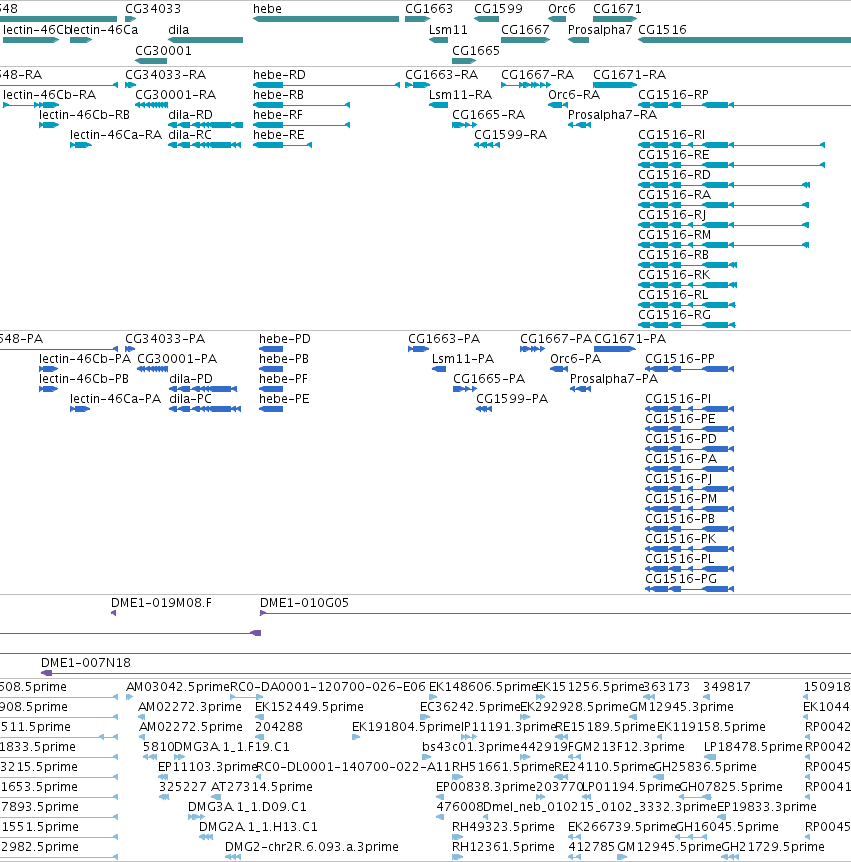Viewport: 851px width, 862px height.
Task: Select transcript Orc6-RA
Action: 574,95
